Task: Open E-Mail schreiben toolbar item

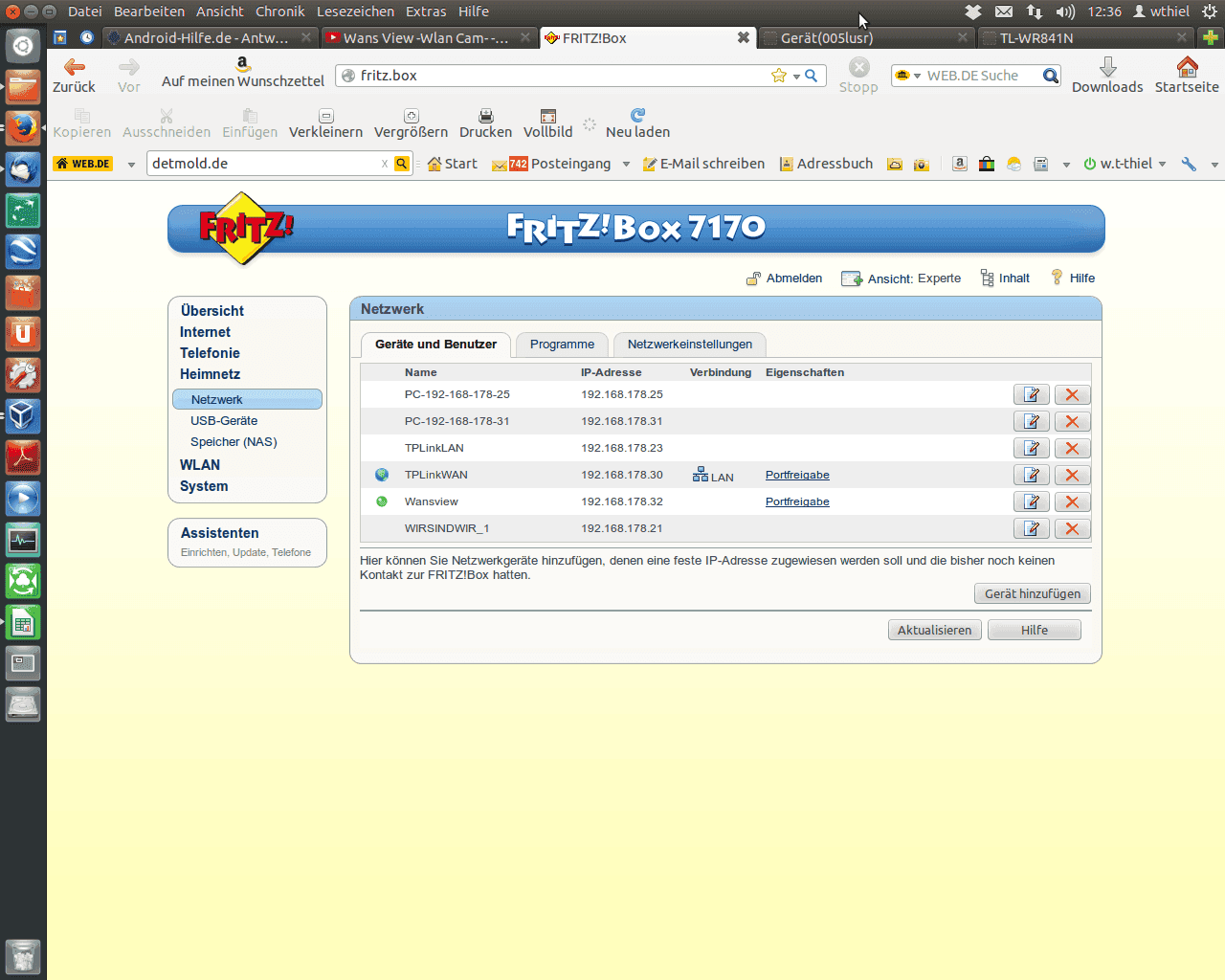Action: 703,164
